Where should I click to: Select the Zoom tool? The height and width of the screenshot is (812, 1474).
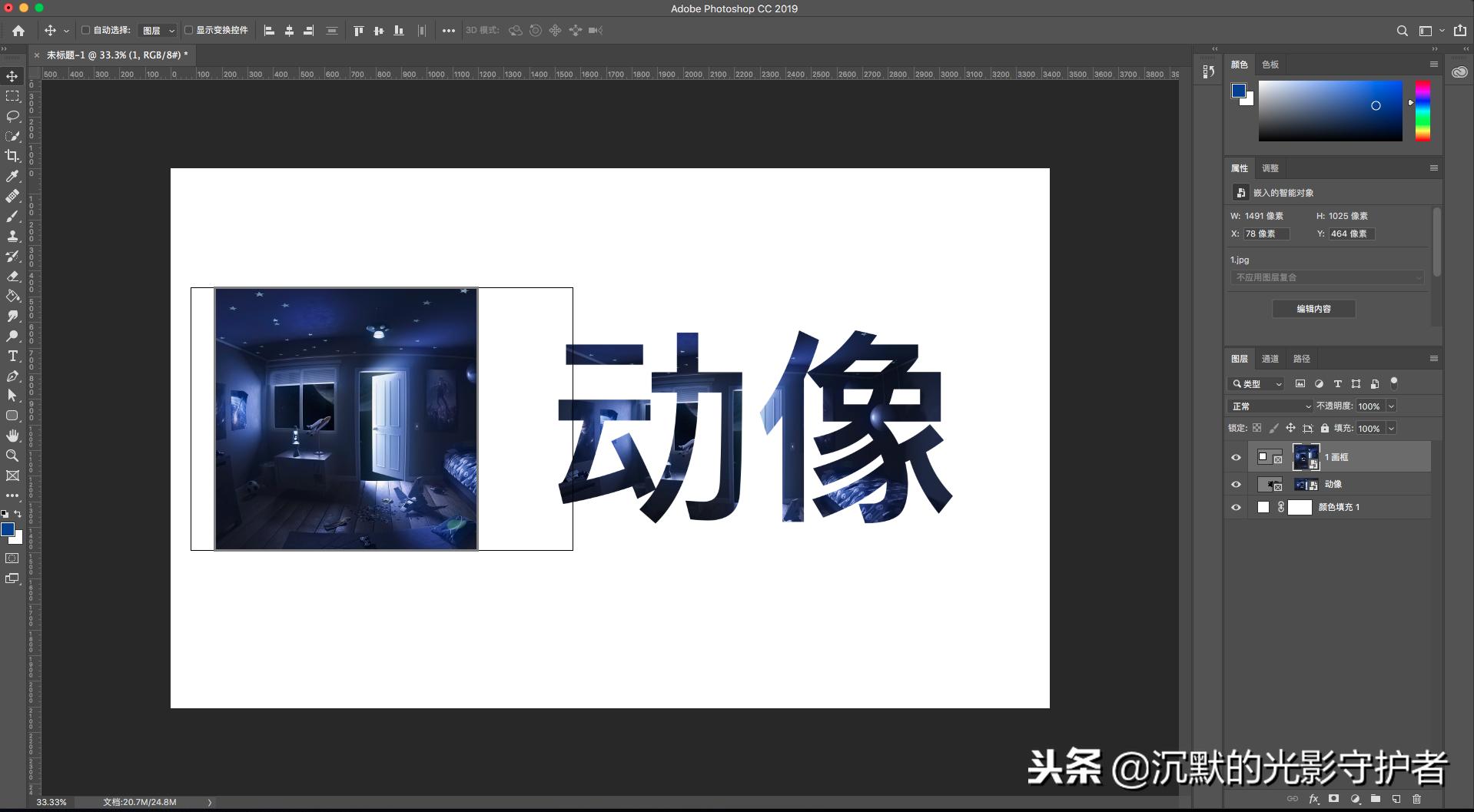[x=12, y=455]
